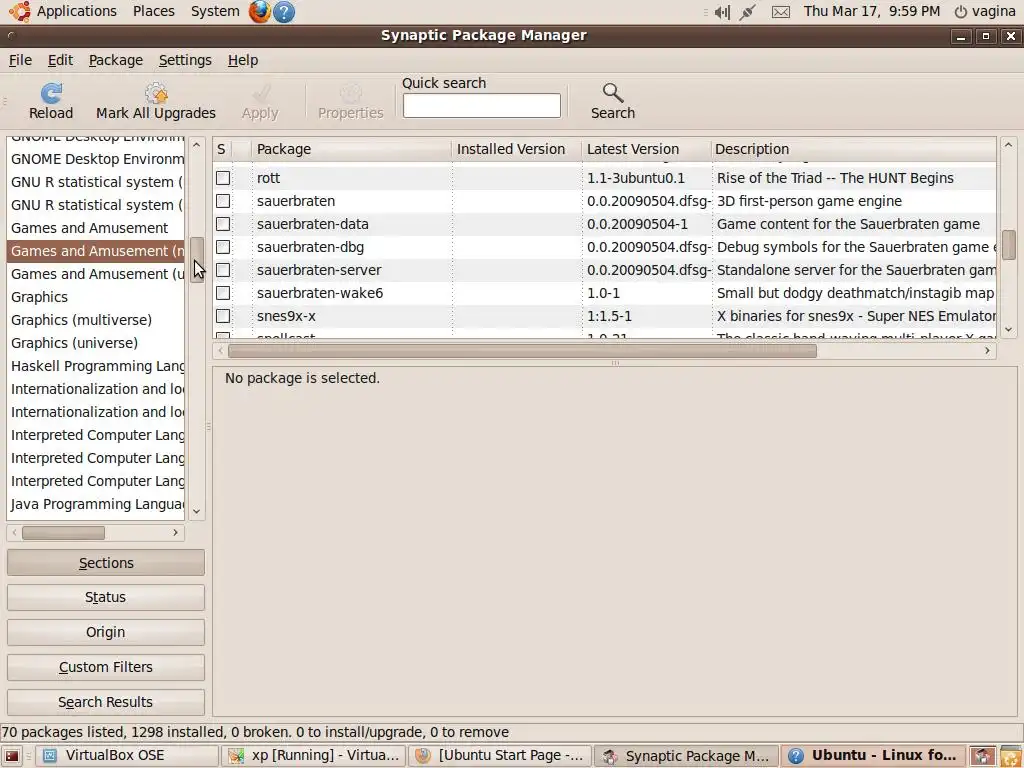Mark the snes9x-x checkbox
The image size is (1024, 768).
click(x=223, y=316)
